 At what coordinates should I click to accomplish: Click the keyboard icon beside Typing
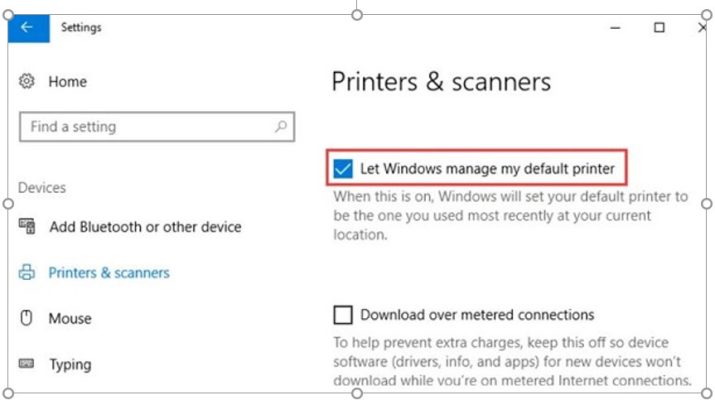click(x=26, y=364)
